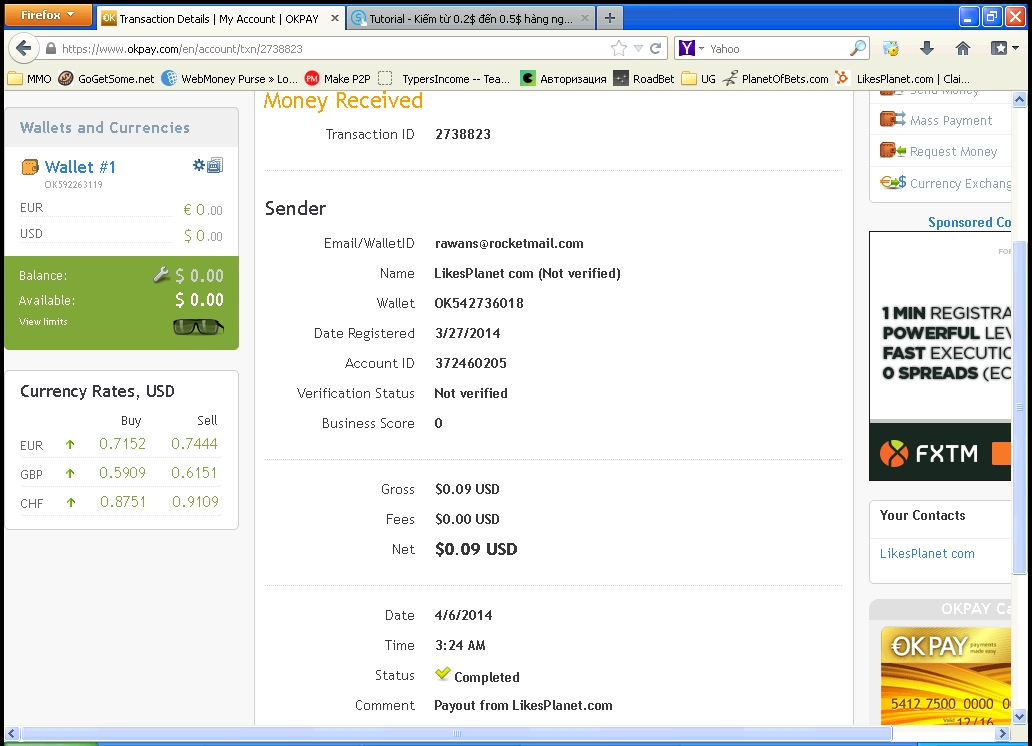Open the URL bar history dropdown arrow

(638, 48)
